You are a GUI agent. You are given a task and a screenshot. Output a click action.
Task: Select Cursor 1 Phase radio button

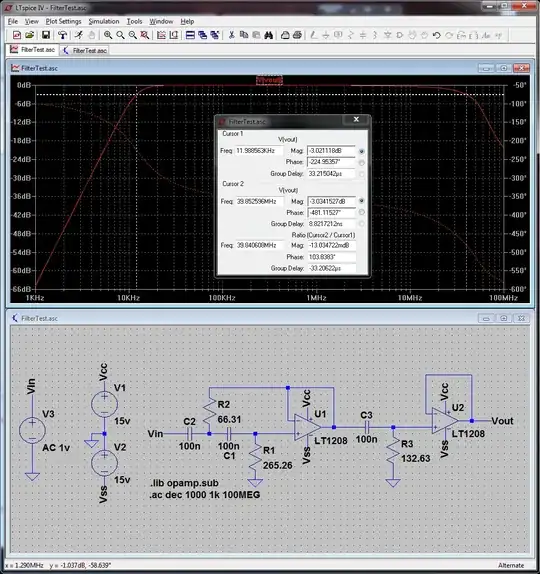361,163
